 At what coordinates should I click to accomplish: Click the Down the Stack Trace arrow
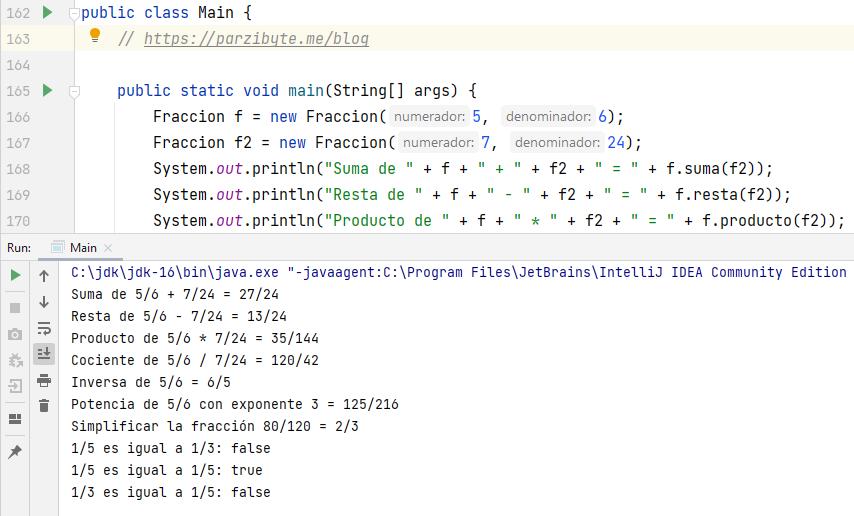click(44, 302)
